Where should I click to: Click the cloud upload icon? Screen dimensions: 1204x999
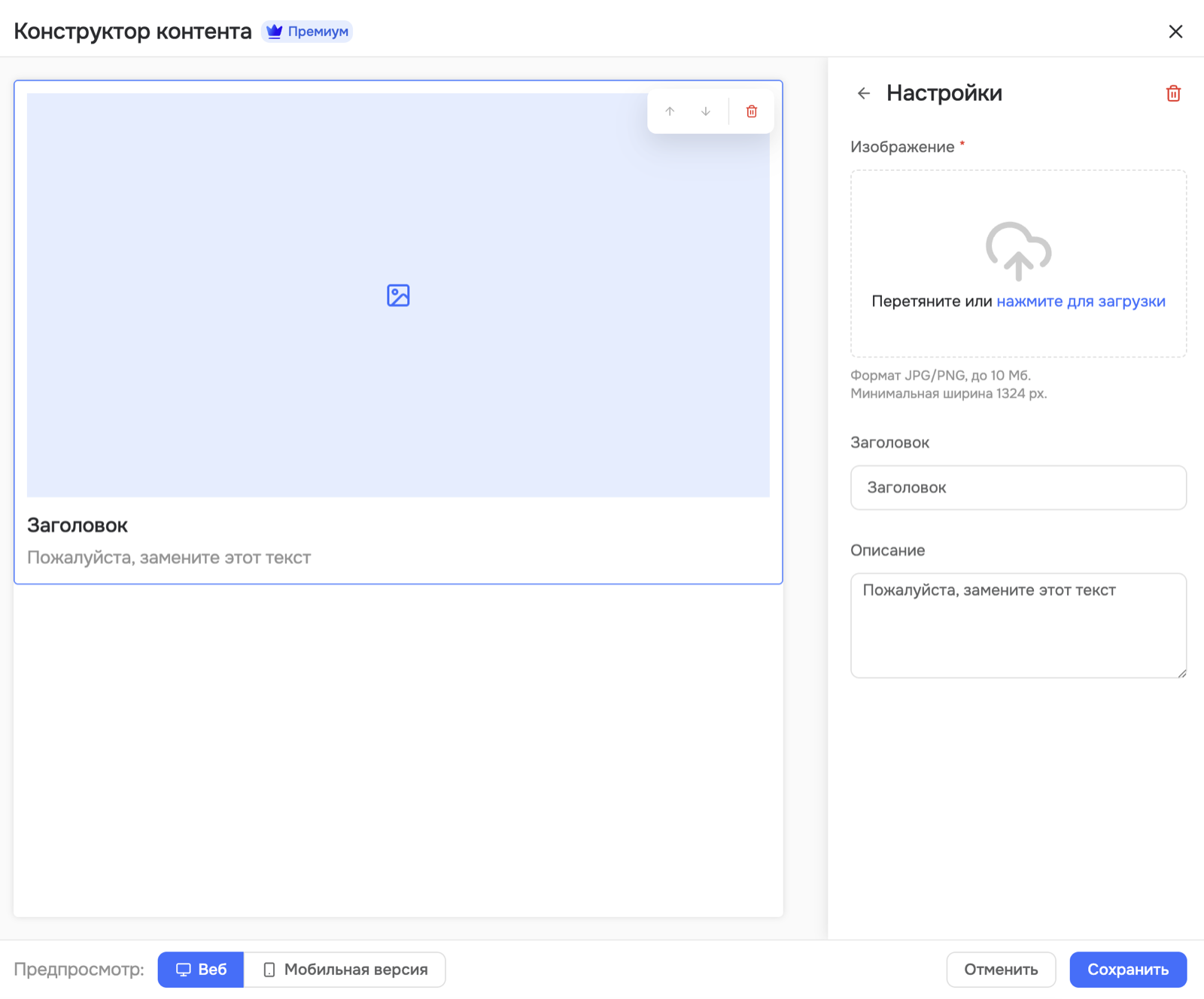1018,251
